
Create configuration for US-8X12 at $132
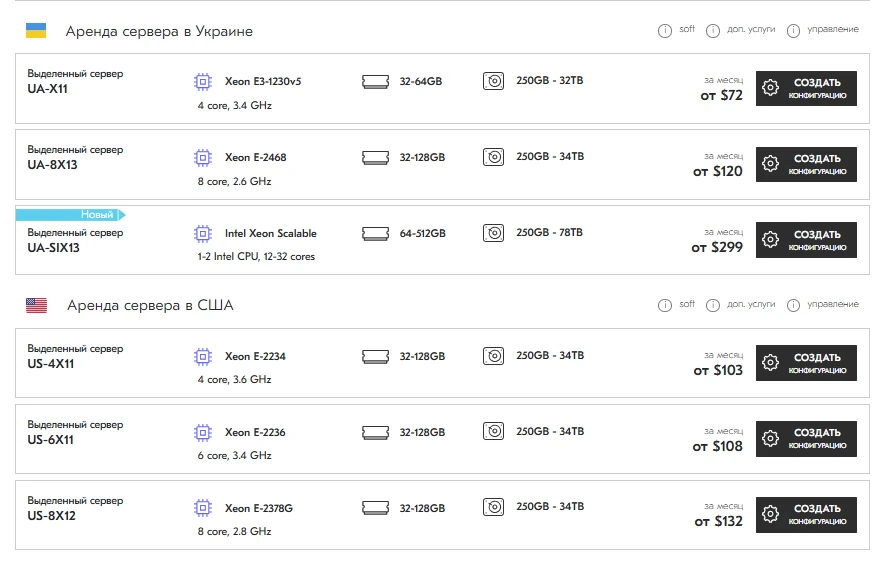[806, 515]
